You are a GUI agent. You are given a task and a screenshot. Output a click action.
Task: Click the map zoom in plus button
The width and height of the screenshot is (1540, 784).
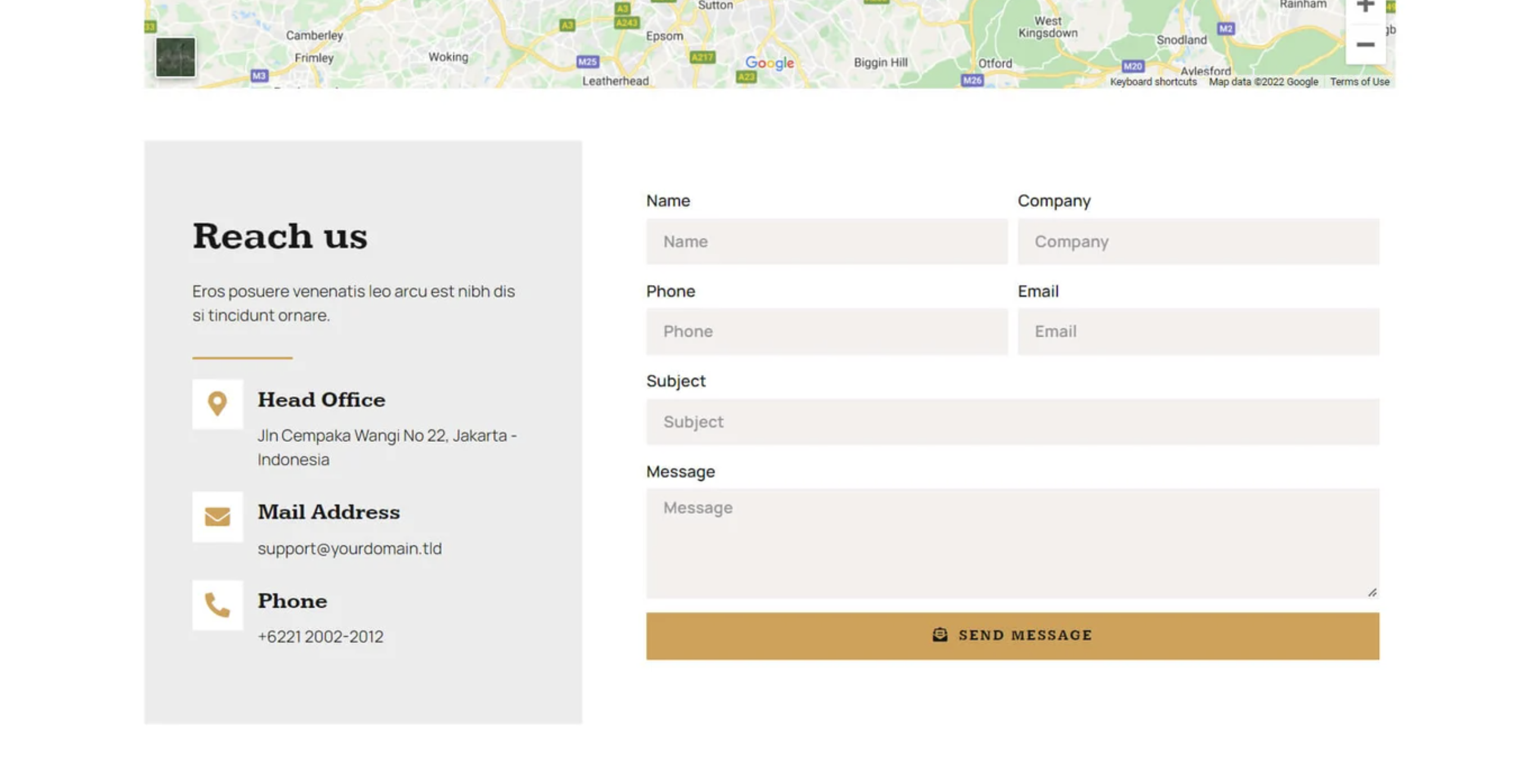[x=1365, y=7]
